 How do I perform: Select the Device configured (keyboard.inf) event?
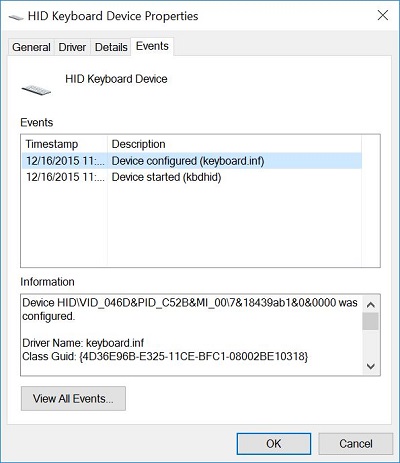coord(192,161)
